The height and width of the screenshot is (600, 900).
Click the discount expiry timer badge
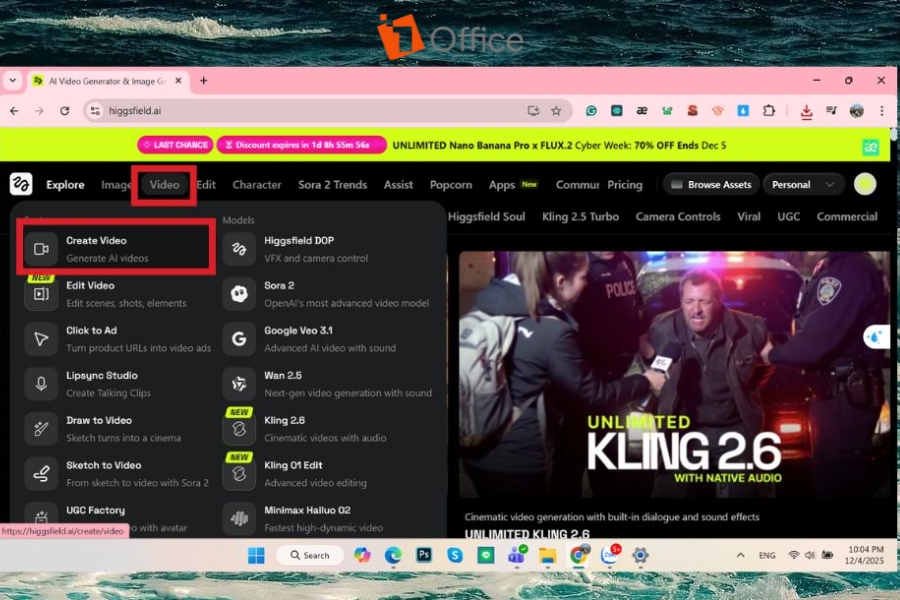[x=301, y=145]
